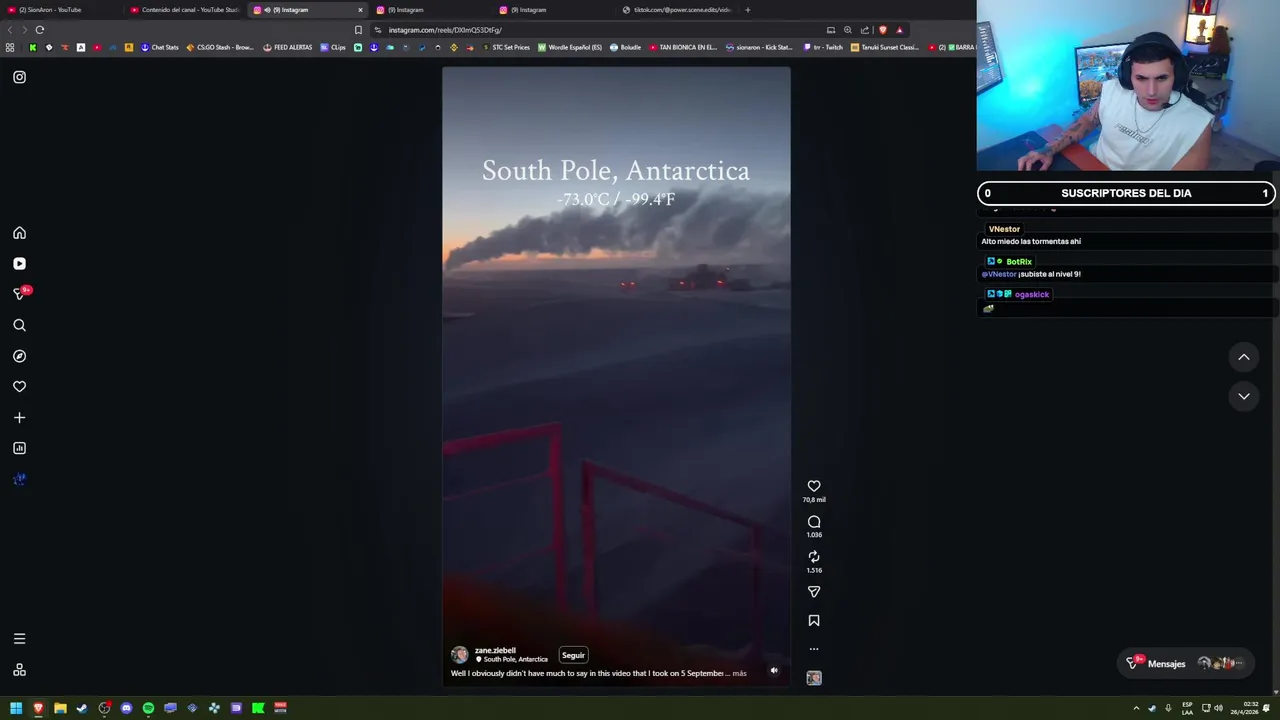
Task: Unmute the reel audio
Action: 774,671
